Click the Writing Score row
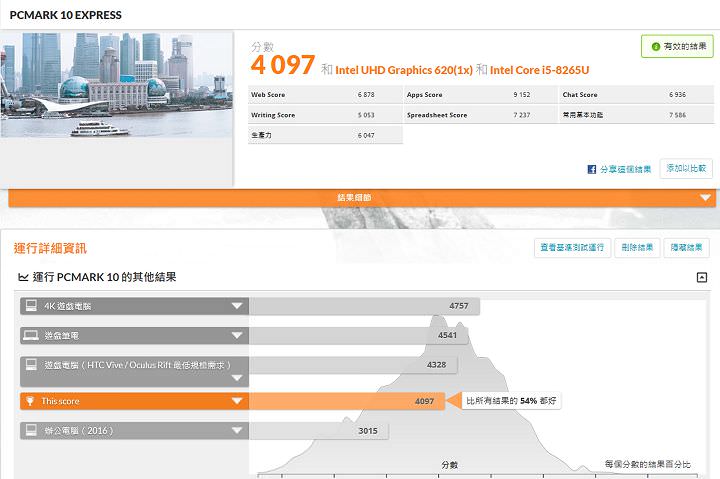 point(325,115)
